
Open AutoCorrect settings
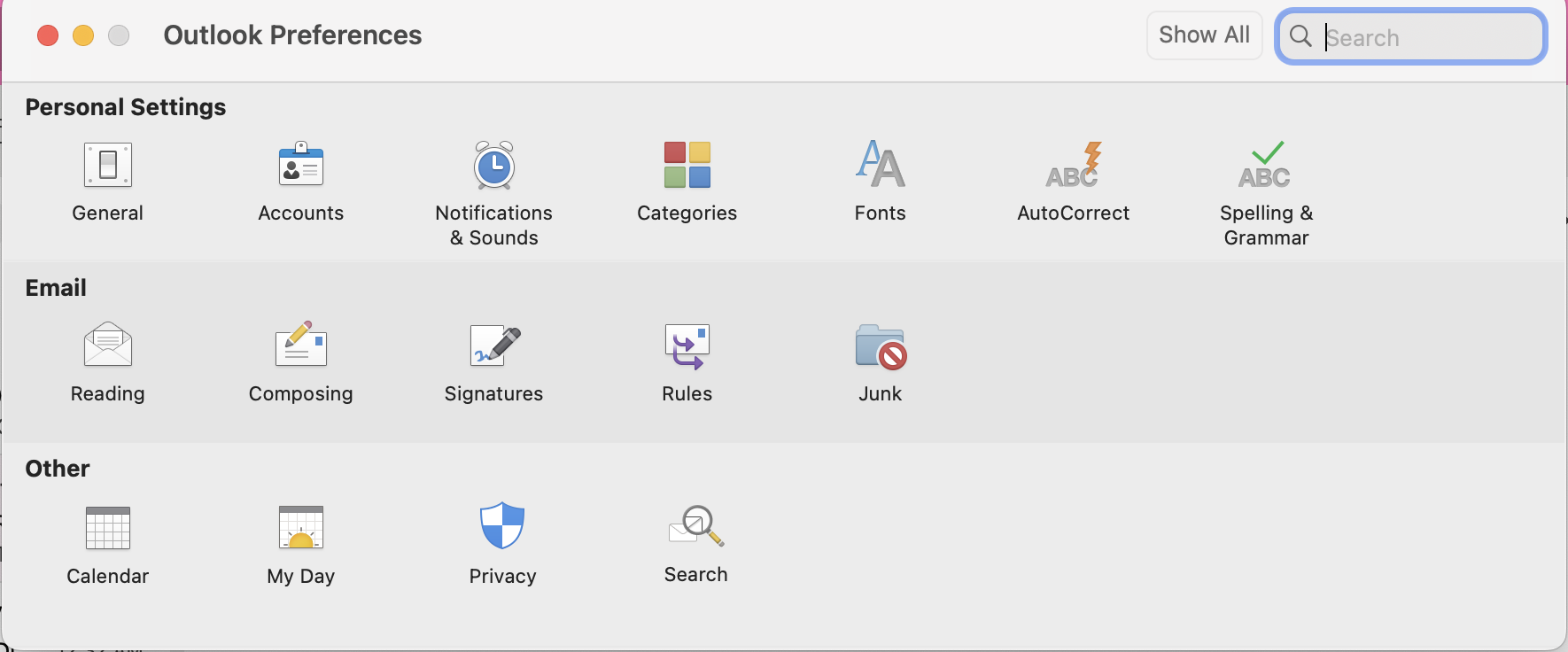1073,166
